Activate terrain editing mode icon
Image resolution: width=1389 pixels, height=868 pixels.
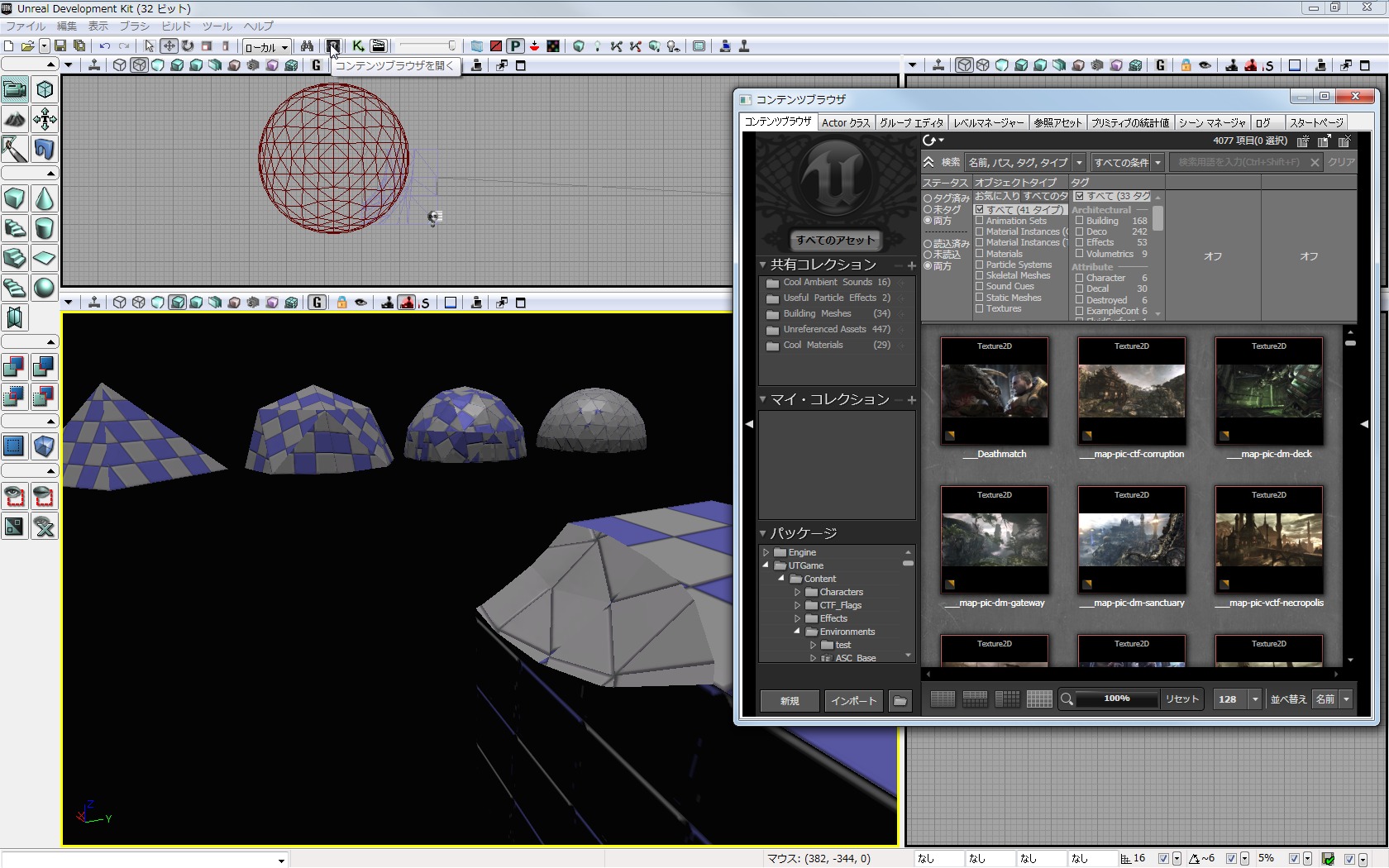(15, 120)
